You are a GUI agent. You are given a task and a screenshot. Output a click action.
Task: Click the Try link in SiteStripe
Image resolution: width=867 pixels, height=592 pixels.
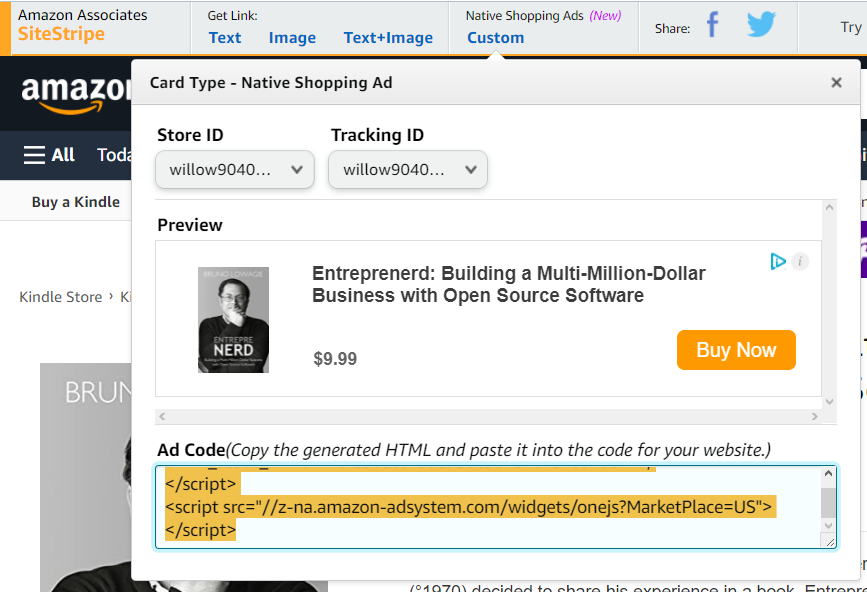(851, 27)
